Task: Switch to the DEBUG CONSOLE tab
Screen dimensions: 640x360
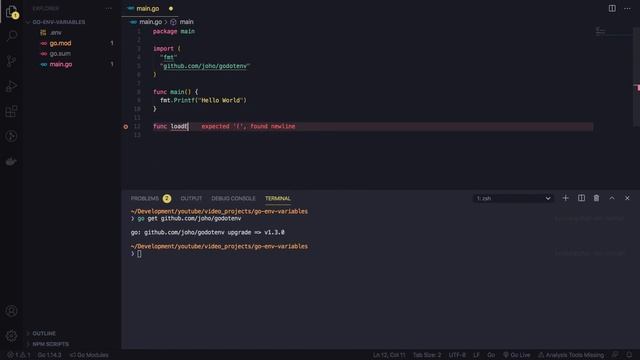Action: (x=233, y=198)
